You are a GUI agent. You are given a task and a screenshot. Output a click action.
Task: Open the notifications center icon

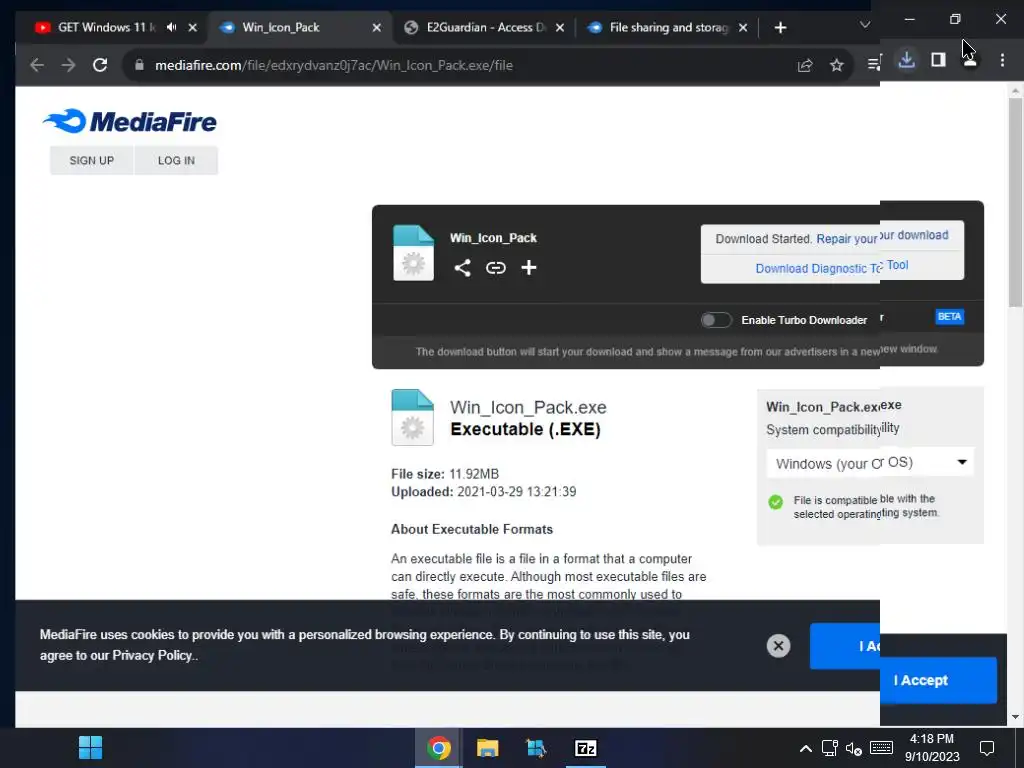pos(987,748)
